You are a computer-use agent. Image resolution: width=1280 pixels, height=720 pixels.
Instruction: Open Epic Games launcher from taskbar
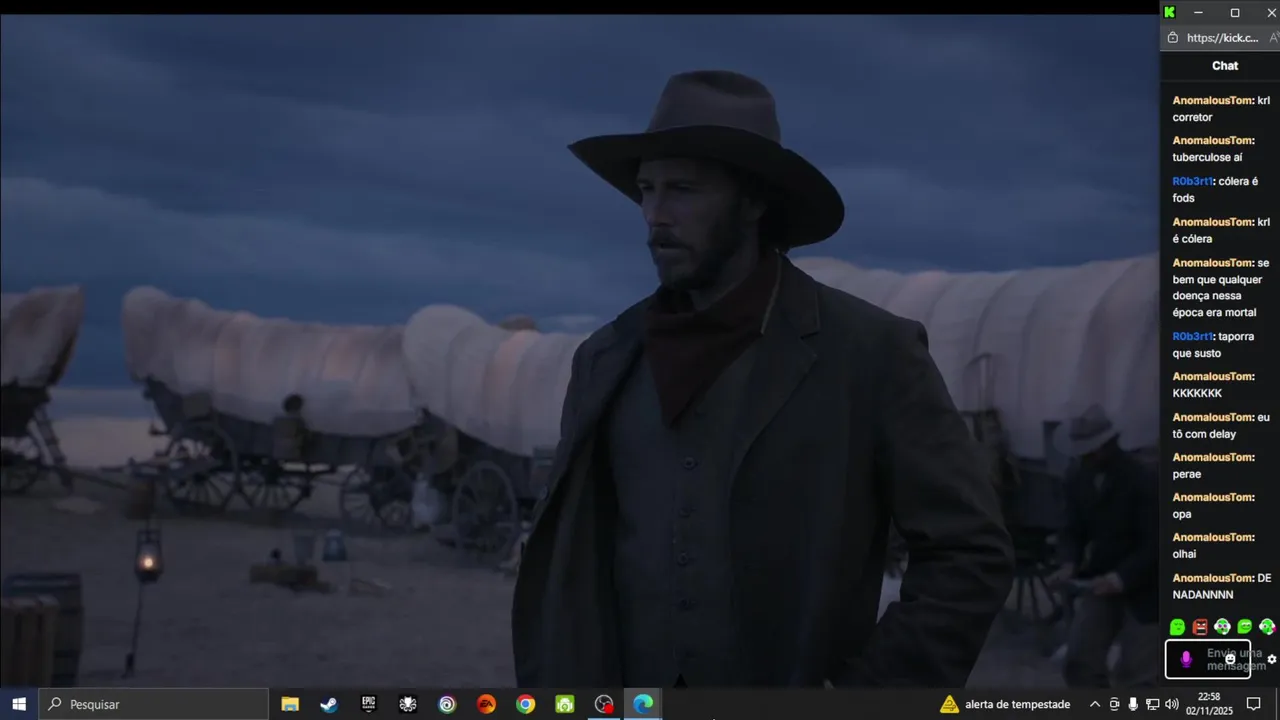368,704
